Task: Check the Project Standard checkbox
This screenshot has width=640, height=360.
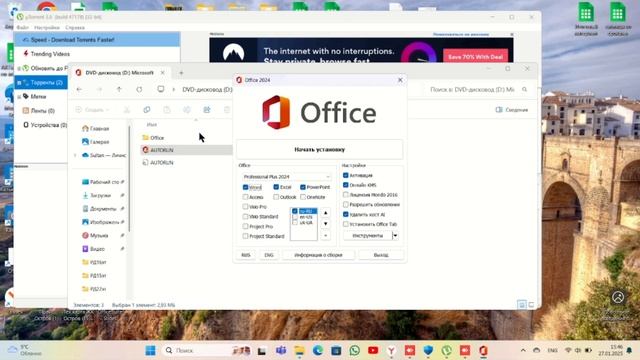Action: (x=245, y=236)
